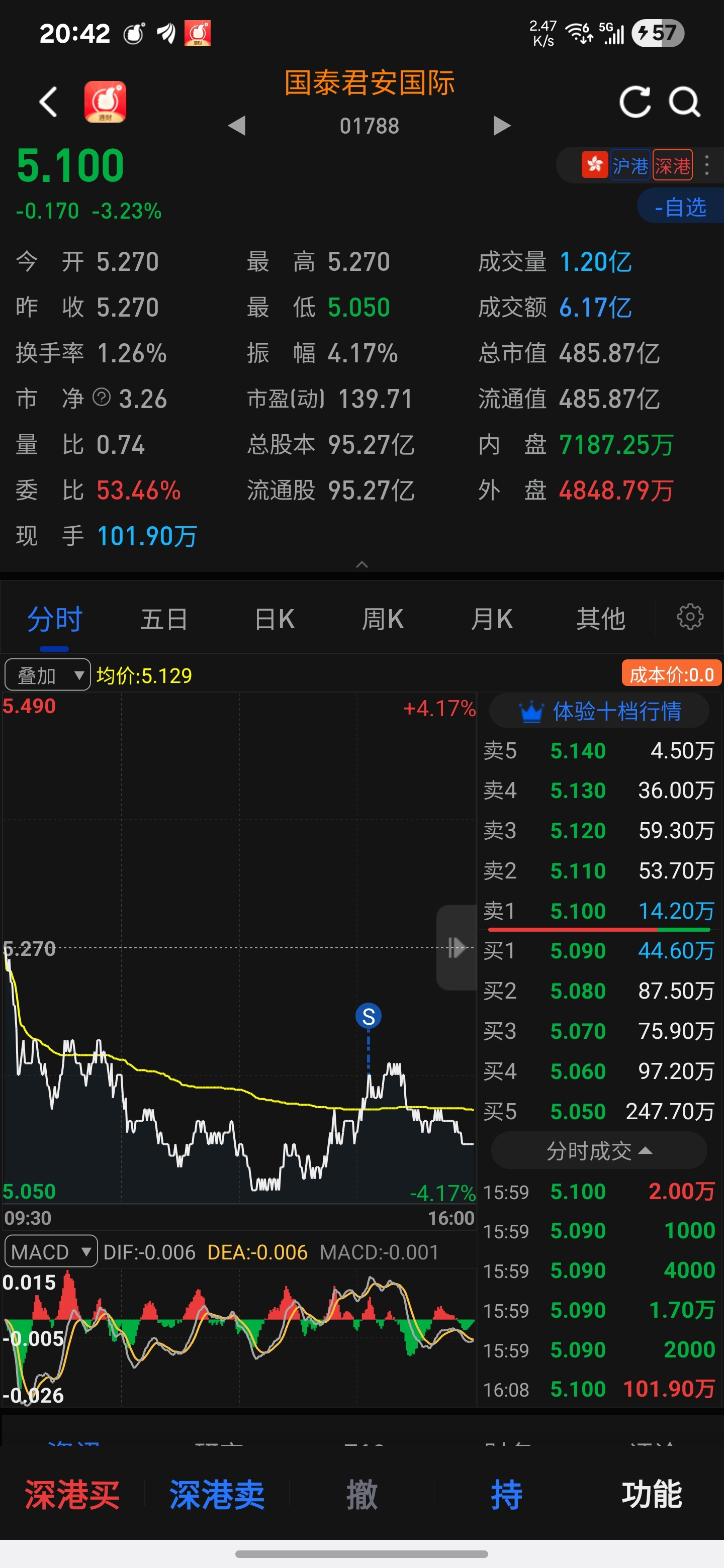
Task: Tap the 撤 cancel order button
Action: pos(361,1494)
